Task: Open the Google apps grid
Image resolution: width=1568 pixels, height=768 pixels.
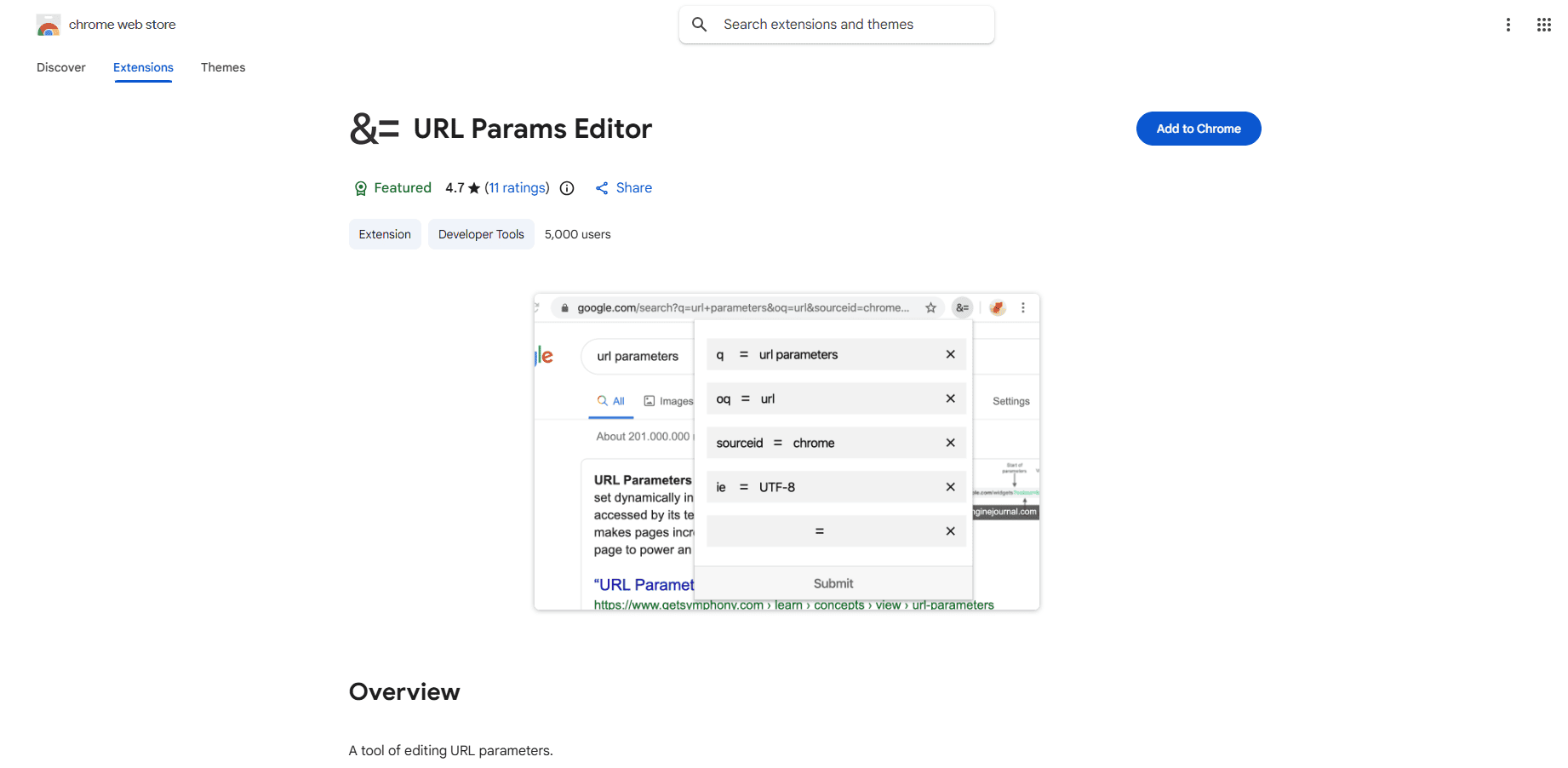Action: (1544, 25)
